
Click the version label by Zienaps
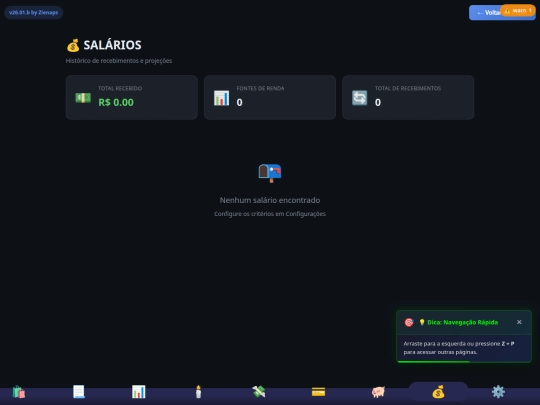click(34, 12)
